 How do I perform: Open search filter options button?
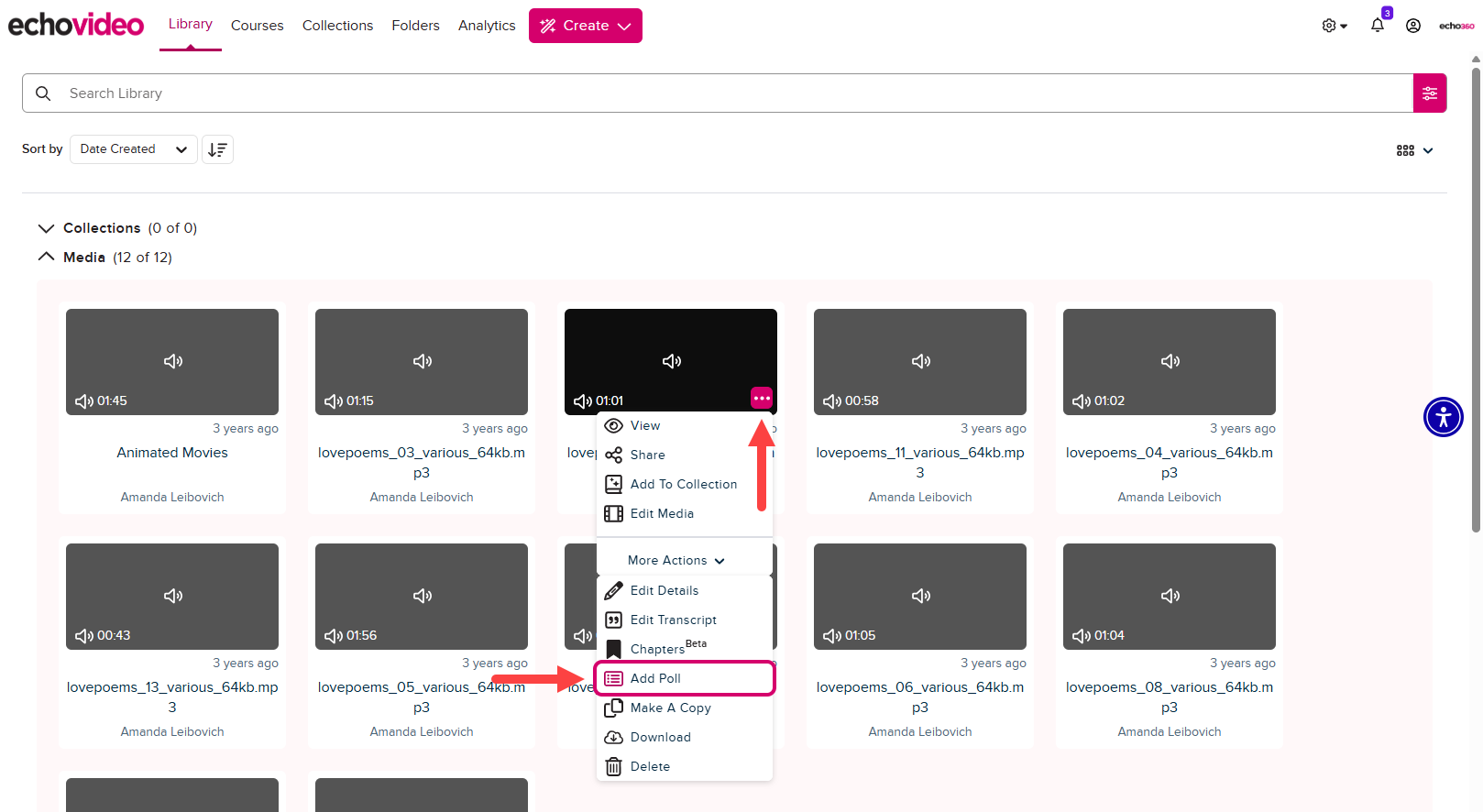pyautogui.click(x=1429, y=93)
